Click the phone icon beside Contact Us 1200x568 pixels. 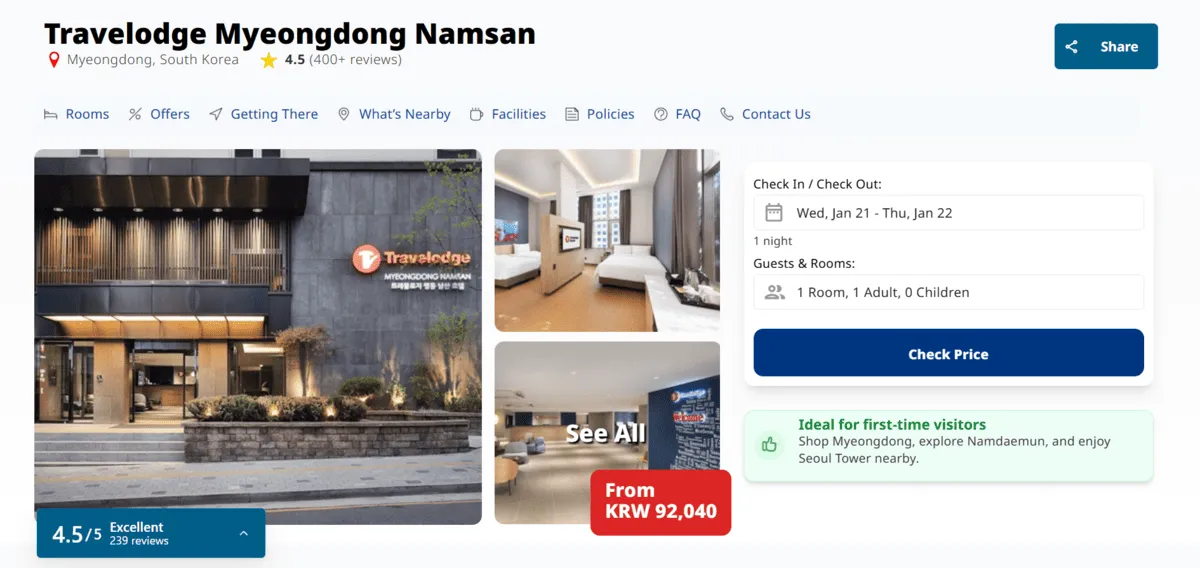727,114
